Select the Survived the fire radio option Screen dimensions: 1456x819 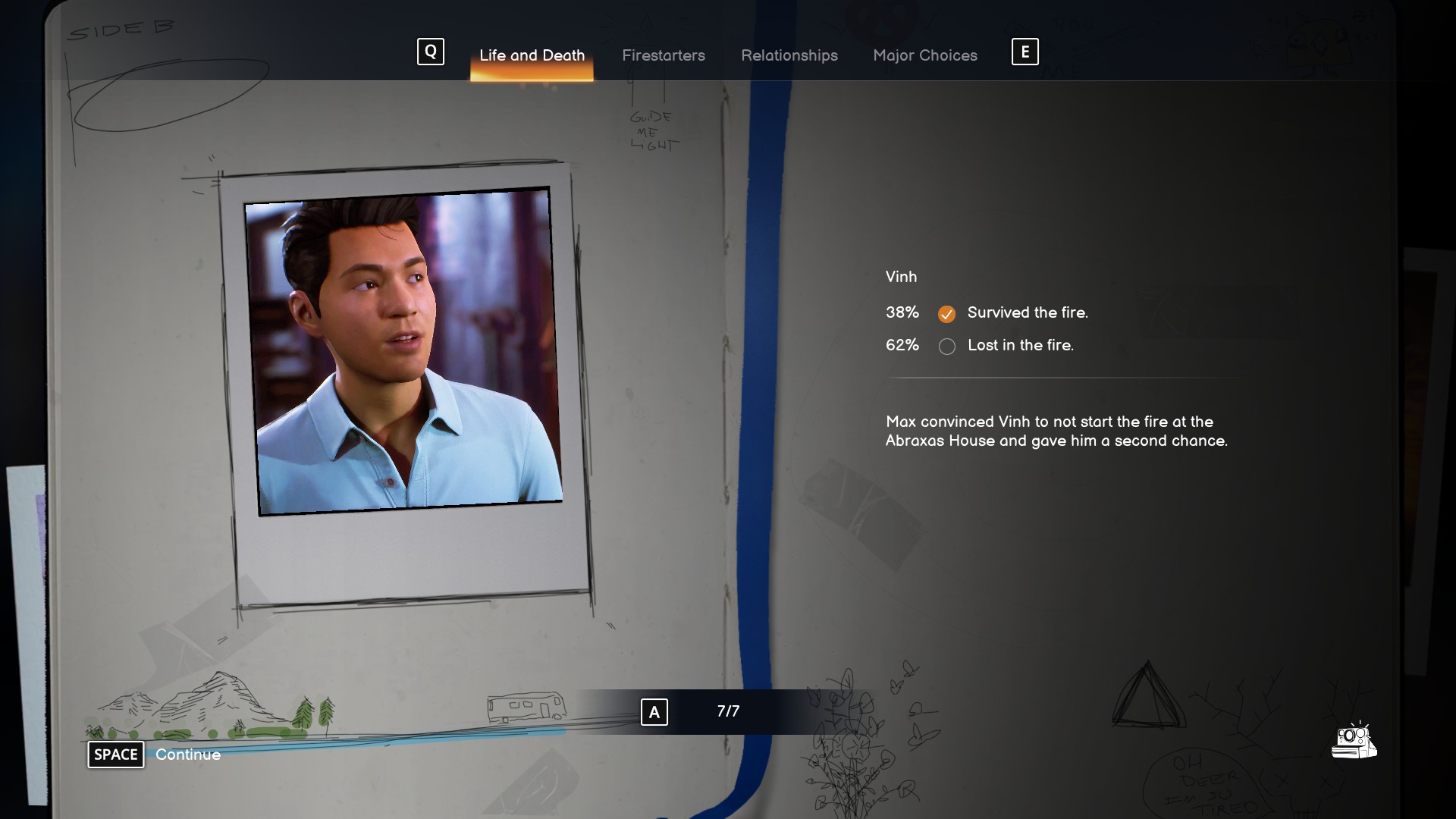pyautogui.click(x=946, y=314)
